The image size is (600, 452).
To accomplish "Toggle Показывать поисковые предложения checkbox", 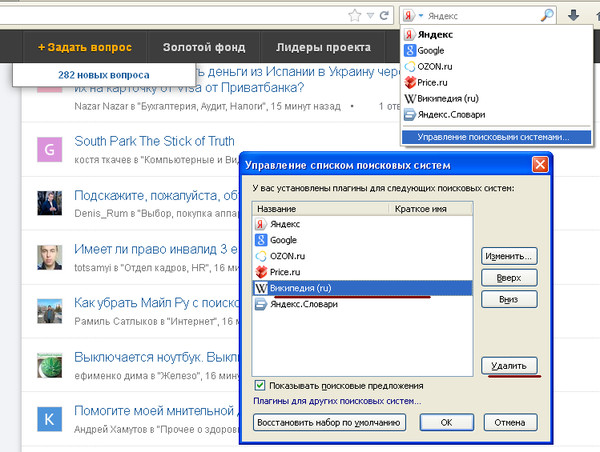I will [260, 385].
